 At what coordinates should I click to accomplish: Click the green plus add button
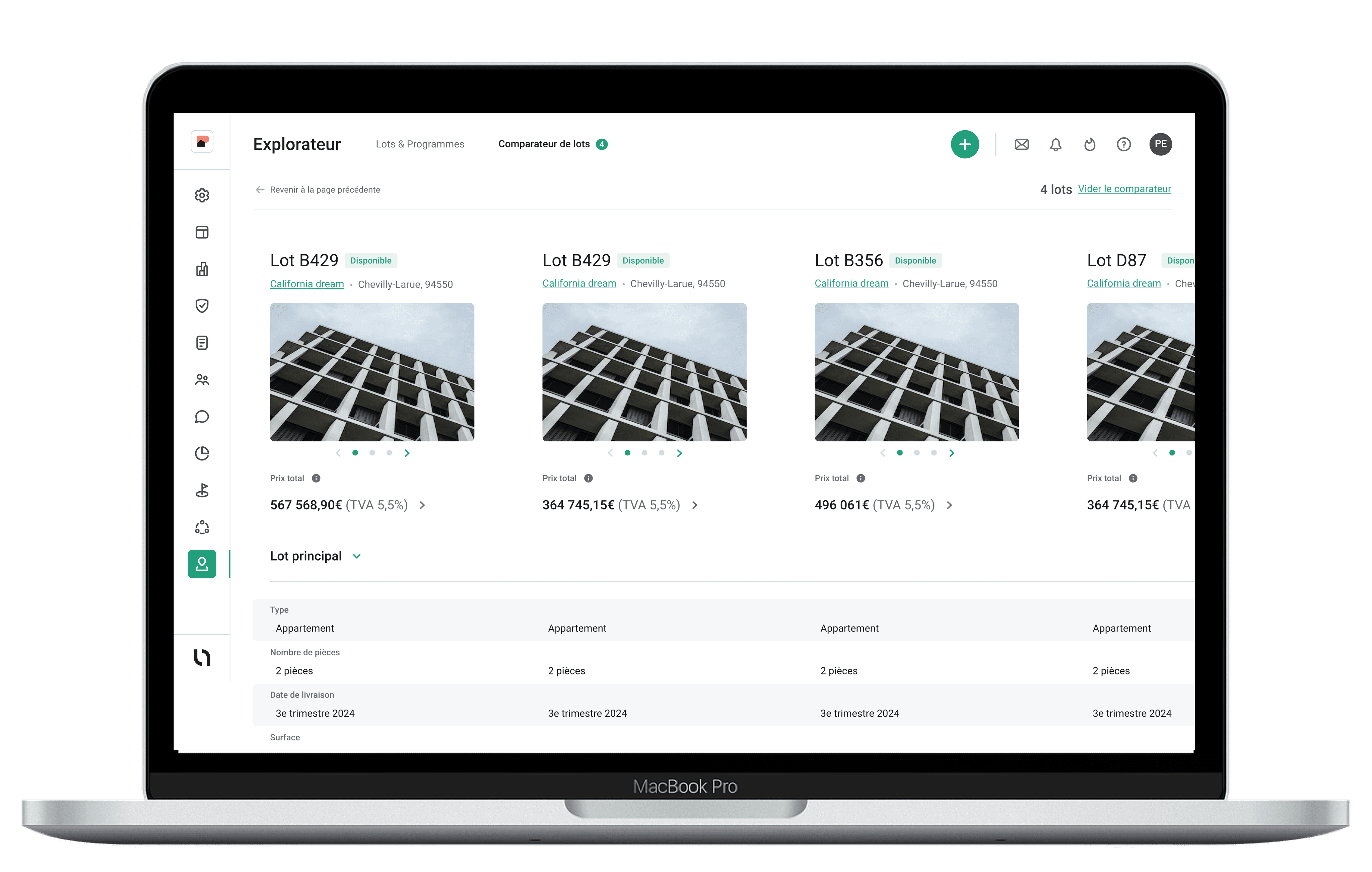click(x=965, y=144)
